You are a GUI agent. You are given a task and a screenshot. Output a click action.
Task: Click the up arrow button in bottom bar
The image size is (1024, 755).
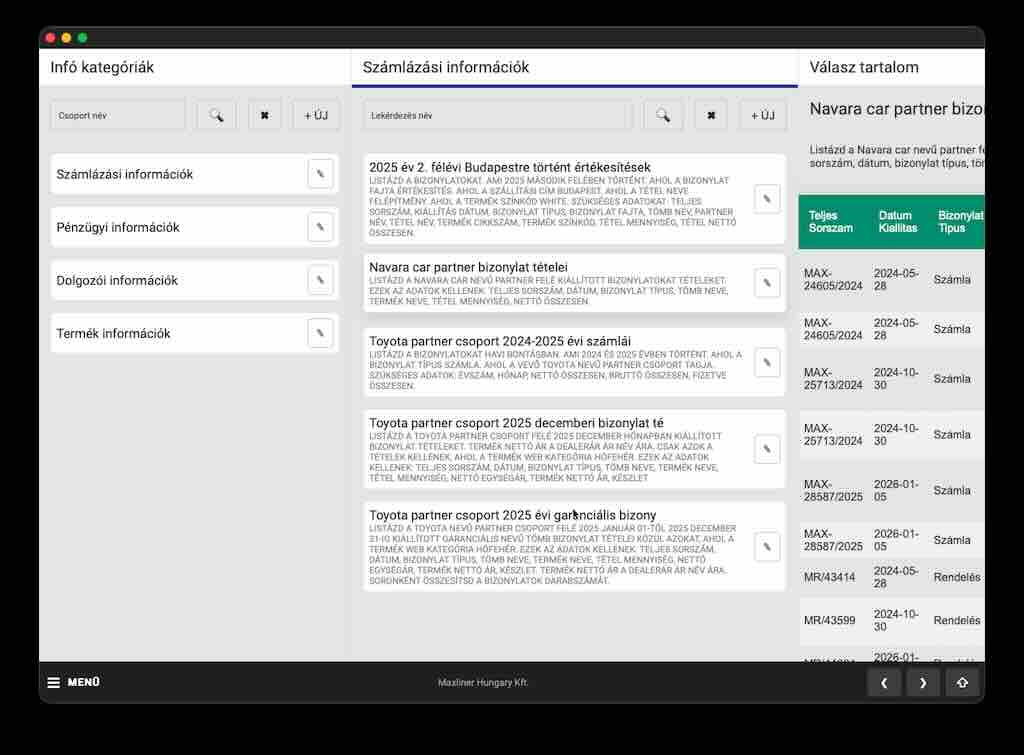pyautogui.click(x=962, y=683)
